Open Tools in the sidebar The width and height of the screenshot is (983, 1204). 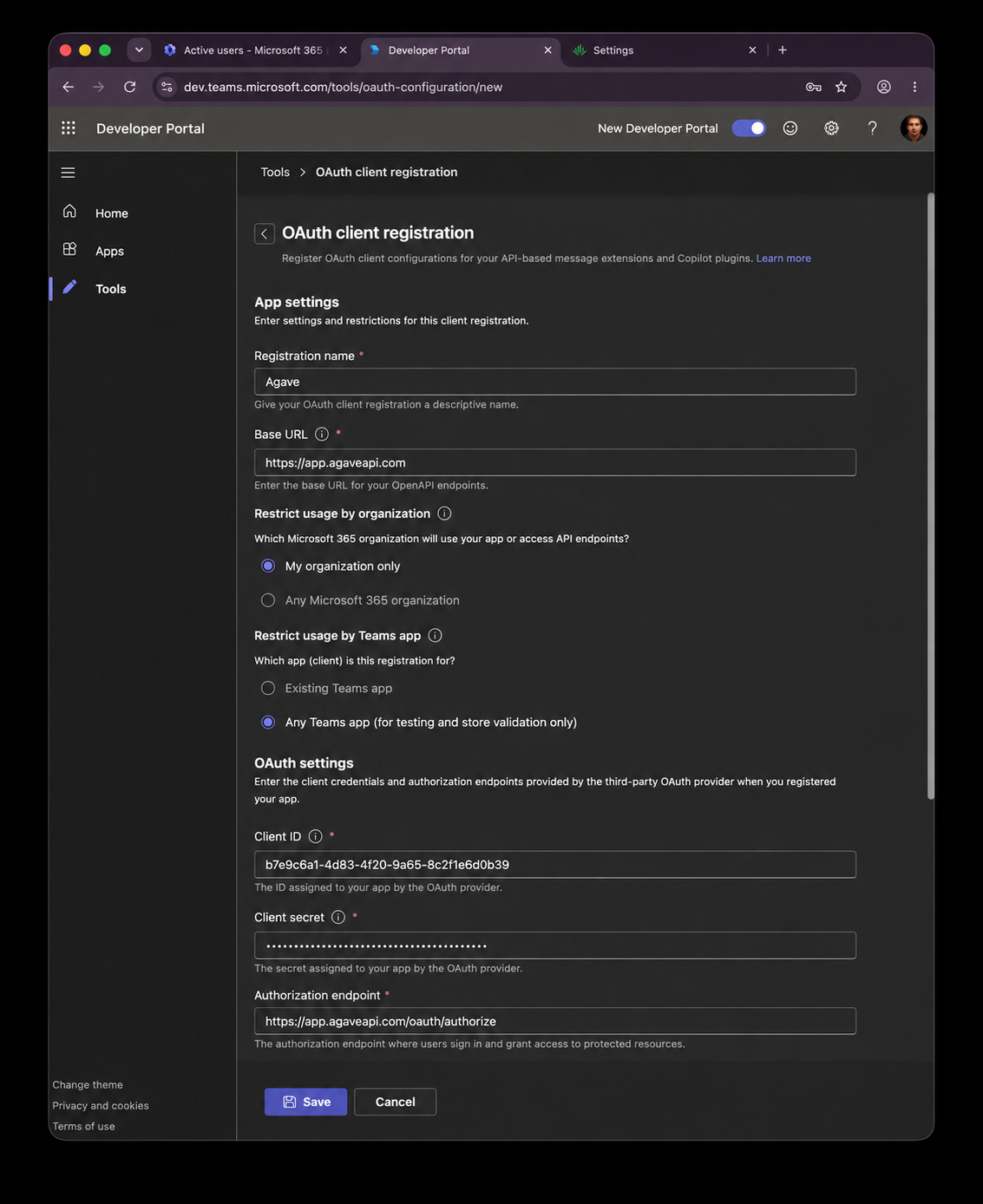111,289
